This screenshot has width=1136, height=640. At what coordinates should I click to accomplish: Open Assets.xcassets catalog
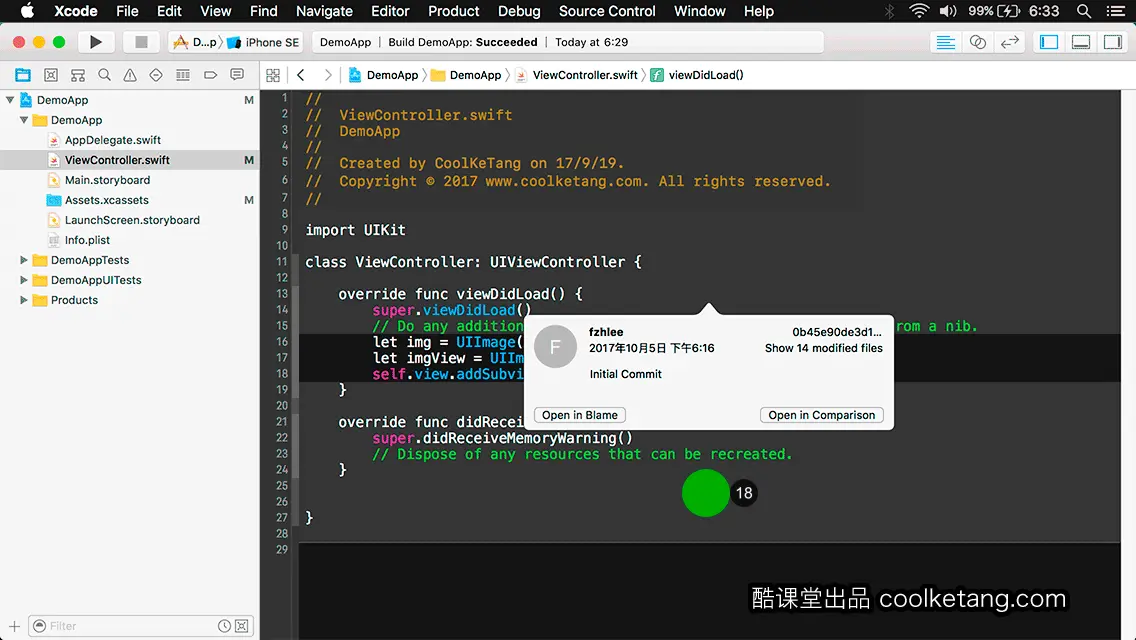coord(106,200)
